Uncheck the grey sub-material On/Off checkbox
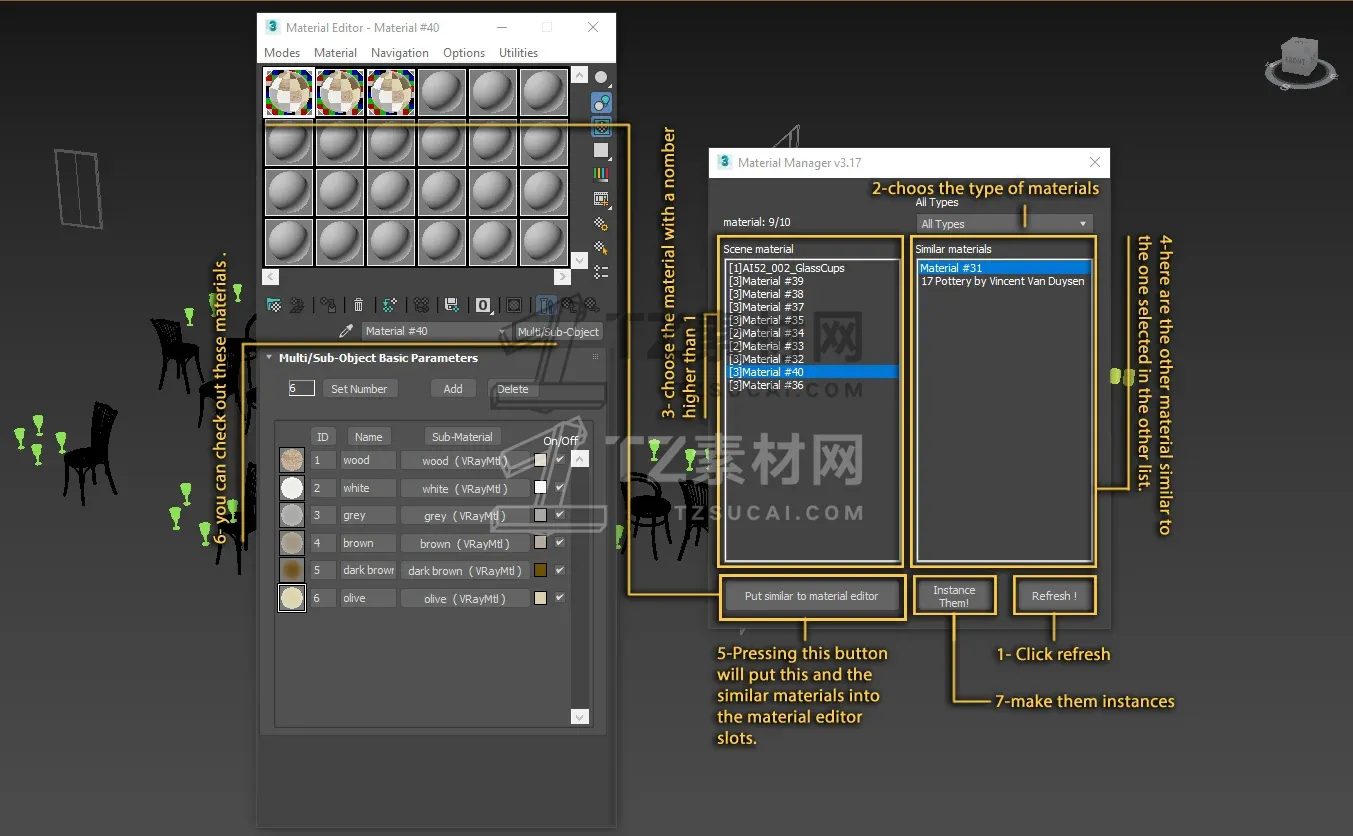The height and width of the screenshot is (836, 1353). tap(560, 515)
